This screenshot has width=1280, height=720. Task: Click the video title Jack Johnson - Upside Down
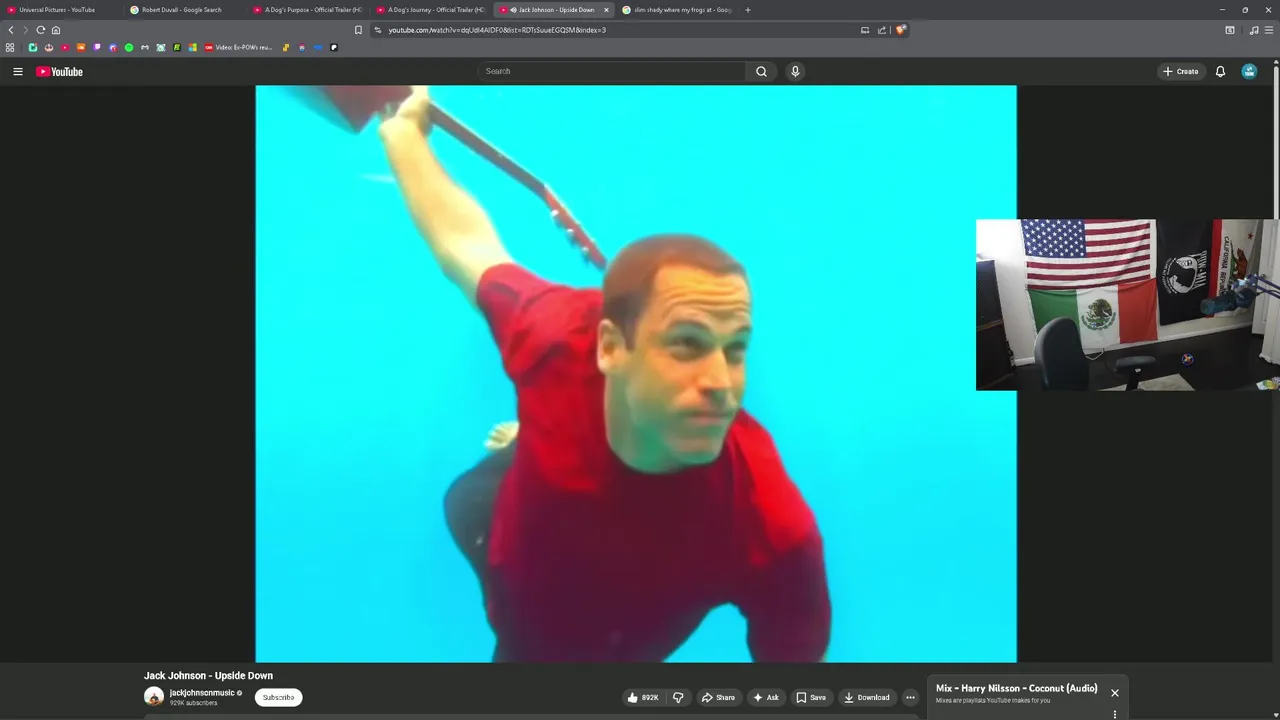pos(208,675)
